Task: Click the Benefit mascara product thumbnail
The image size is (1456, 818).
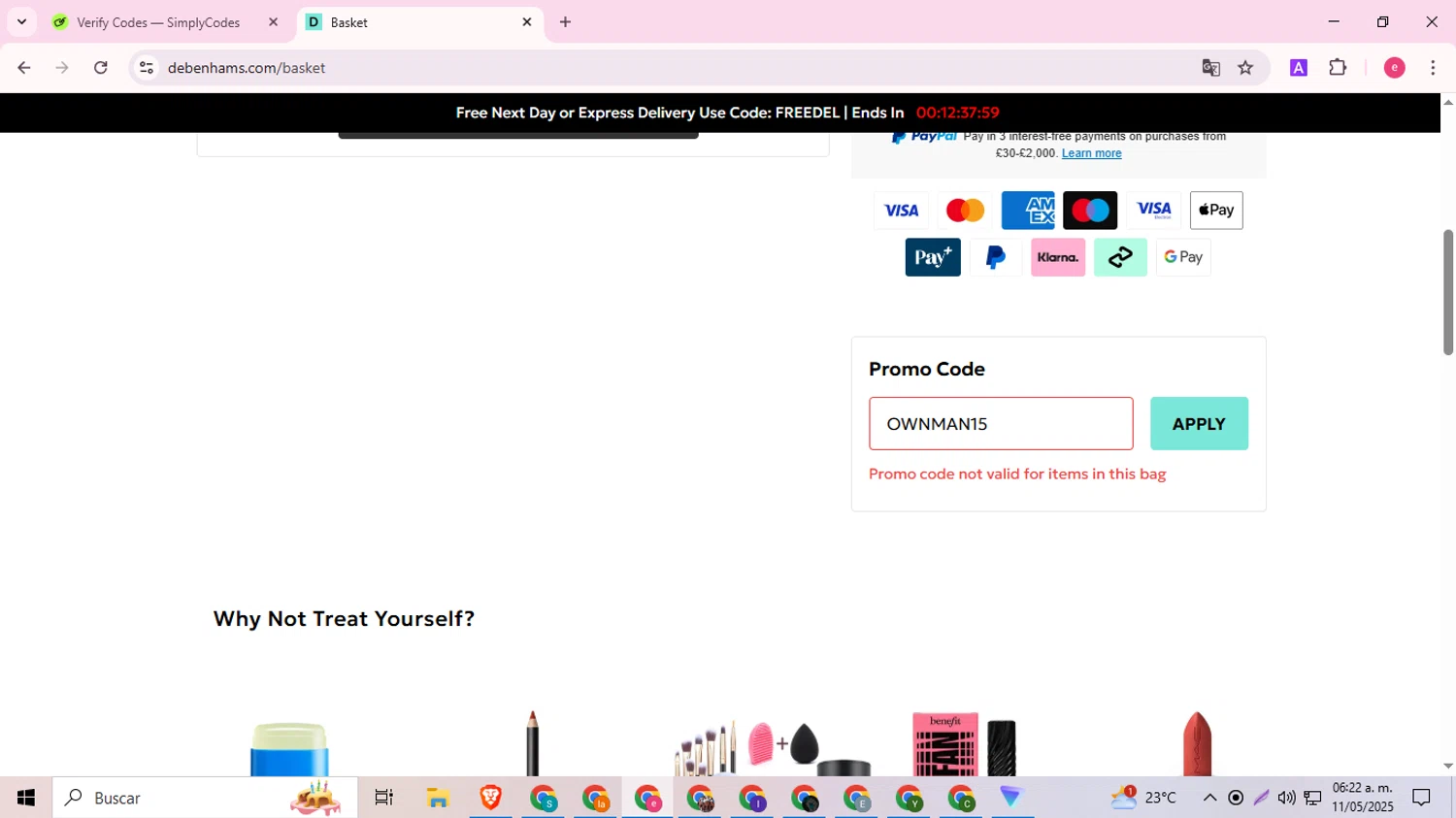Action: (x=964, y=745)
